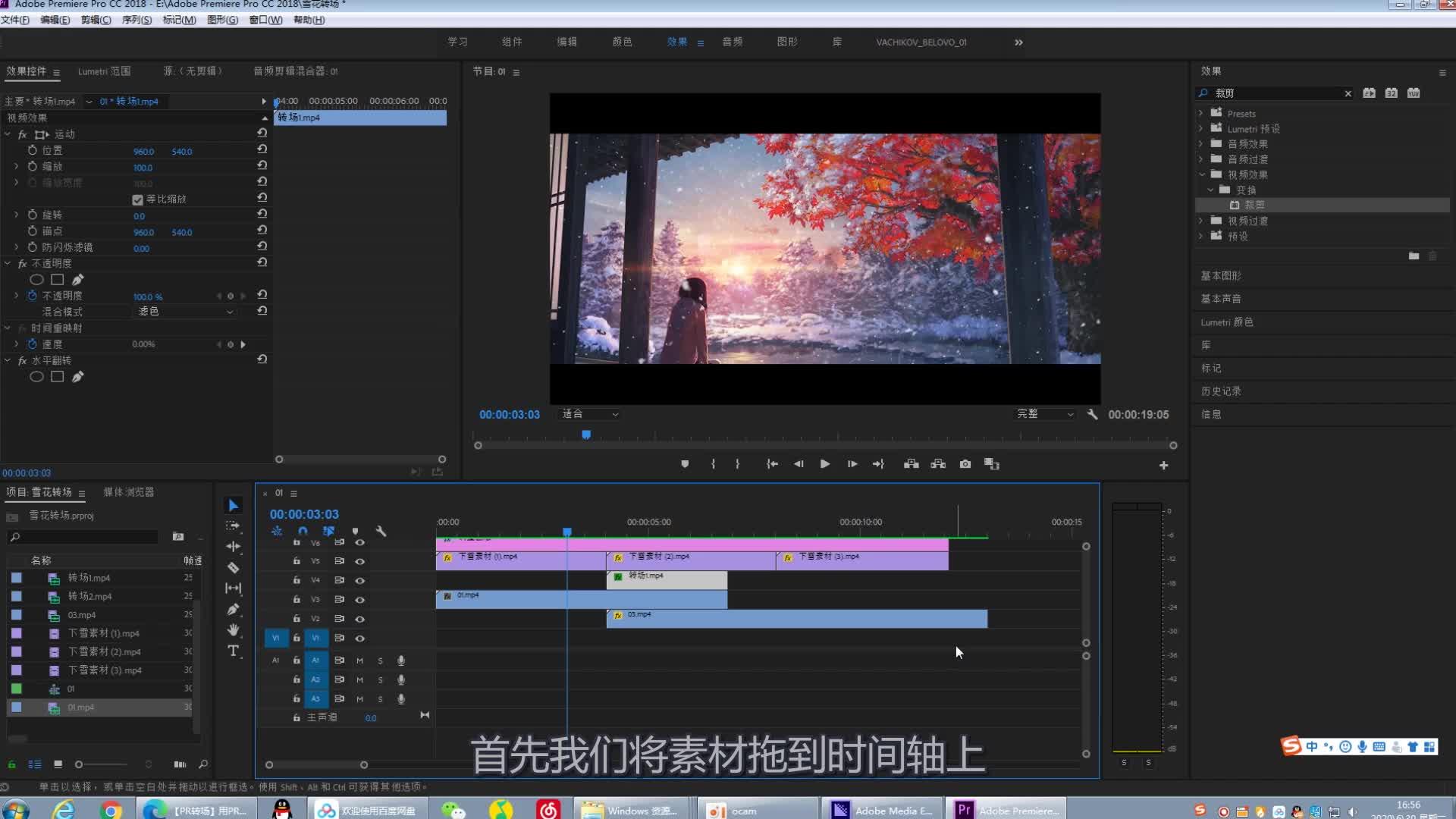Open program monitor settings wrench

(1092, 414)
